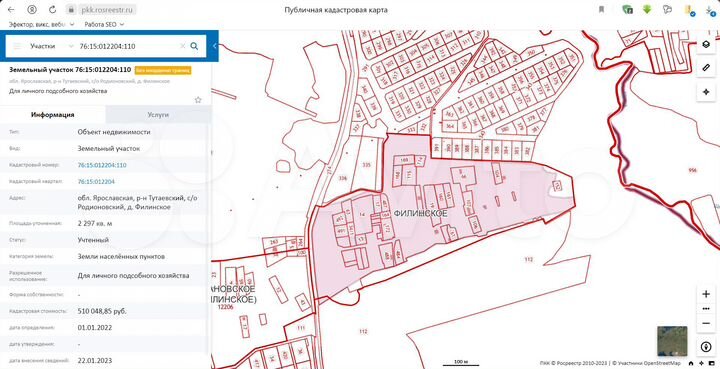Collapse the side panel with blue chevron
Image resolution: width=720 pixels, height=369 pixels.
point(214,46)
